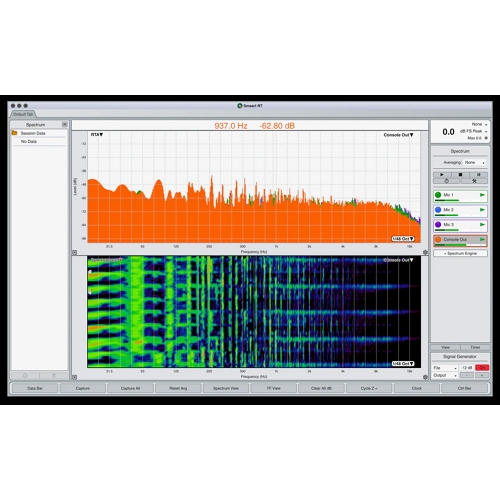500x500 pixels.
Task: Select the Console Out measurement engine
Action: point(460,241)
